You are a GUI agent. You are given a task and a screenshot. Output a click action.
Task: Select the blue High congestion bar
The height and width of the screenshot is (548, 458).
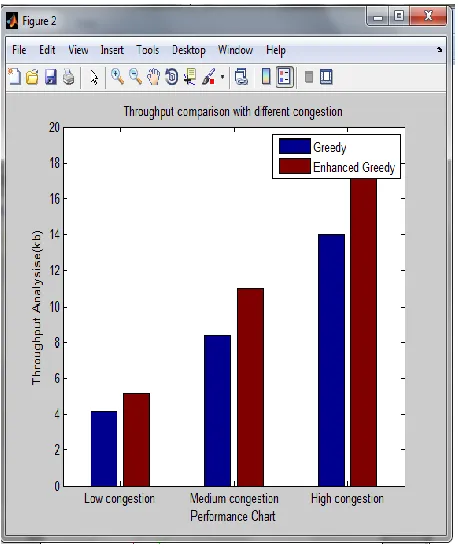coord(331,360)
